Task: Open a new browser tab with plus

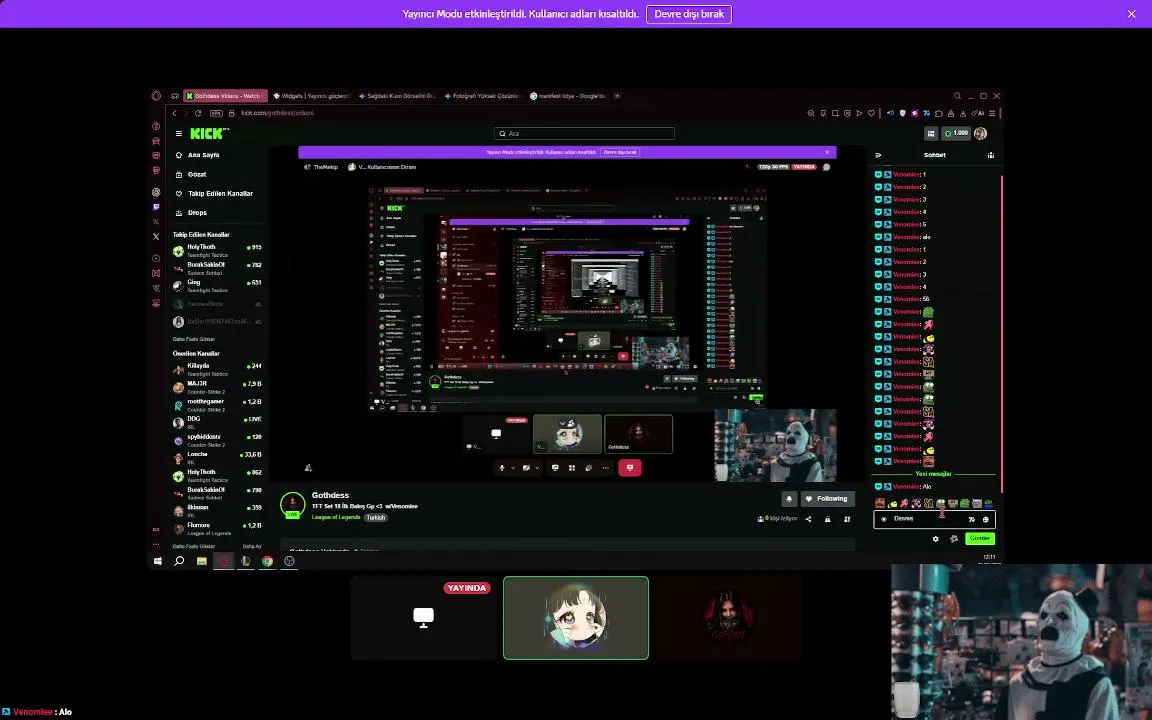Action: coord(617,96)
